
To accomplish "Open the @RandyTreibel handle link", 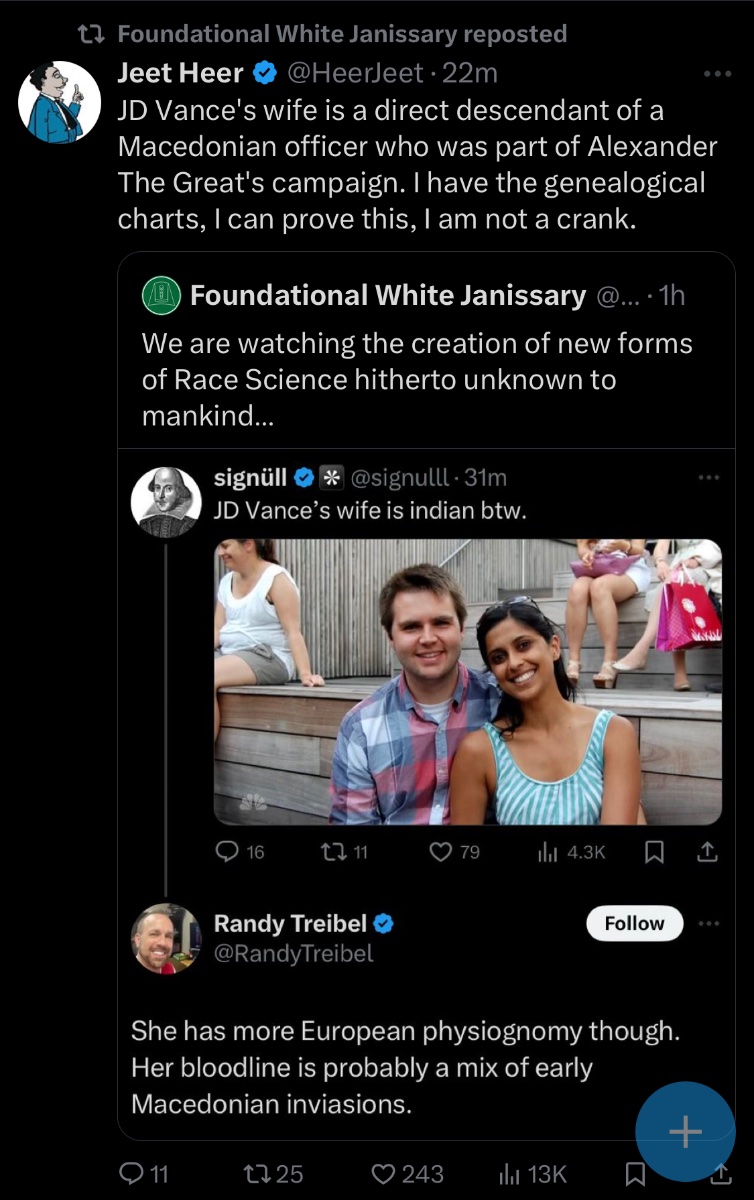I will [x=294, y=953].
